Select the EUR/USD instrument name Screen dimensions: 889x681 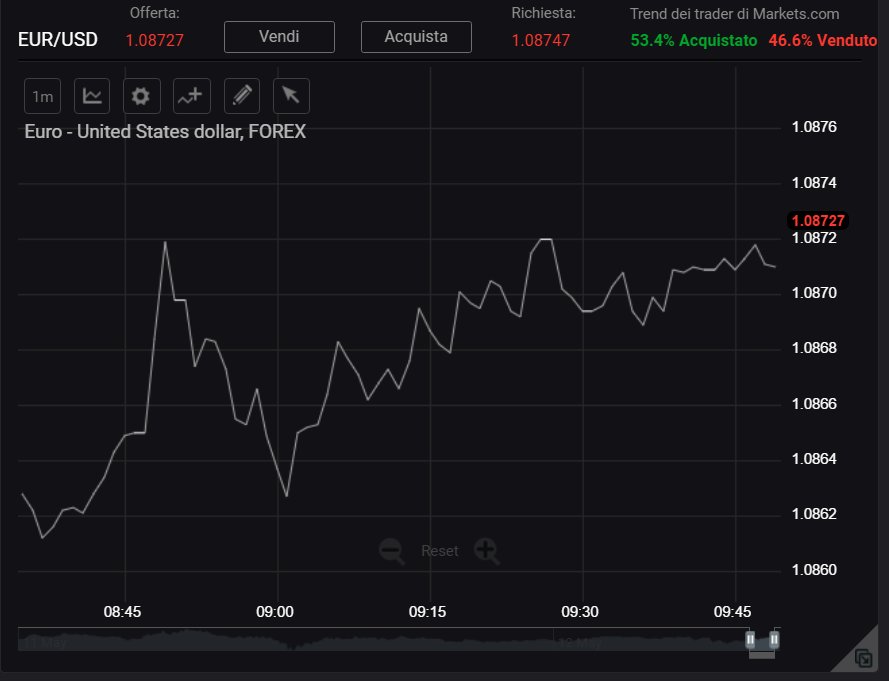[58, 40]
